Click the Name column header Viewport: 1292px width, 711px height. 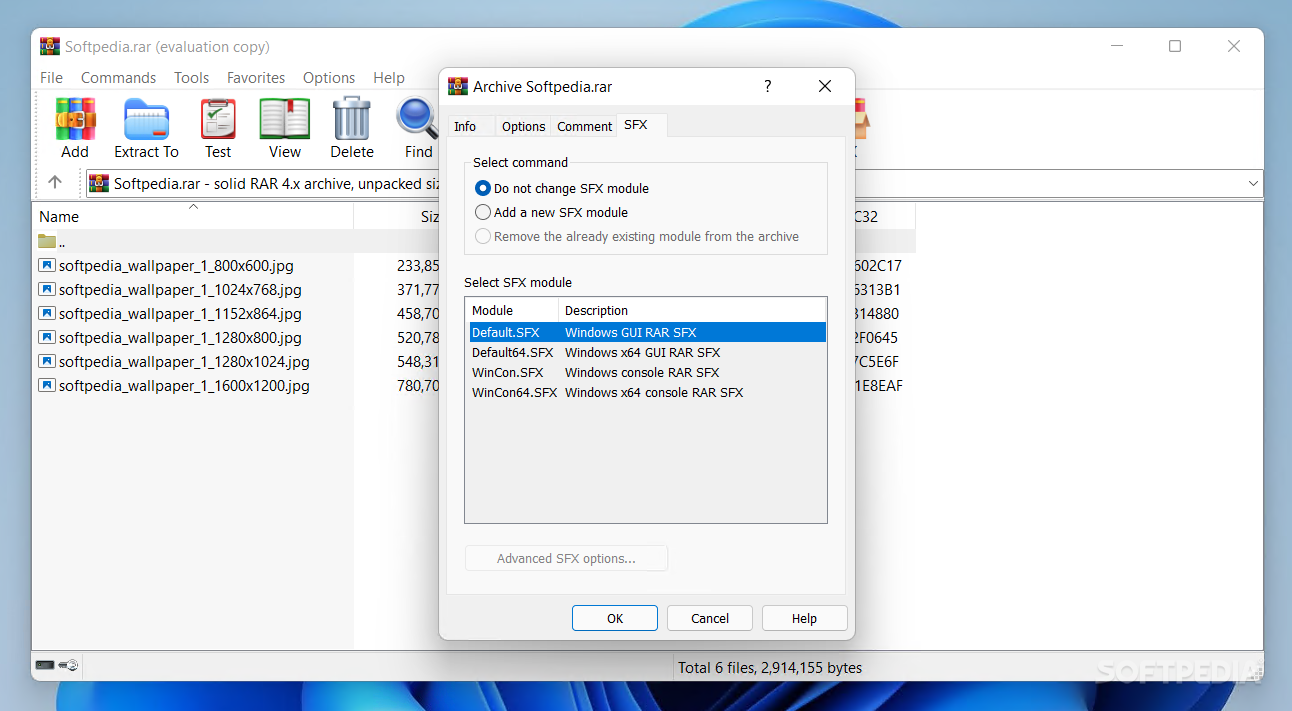(193, 216)
